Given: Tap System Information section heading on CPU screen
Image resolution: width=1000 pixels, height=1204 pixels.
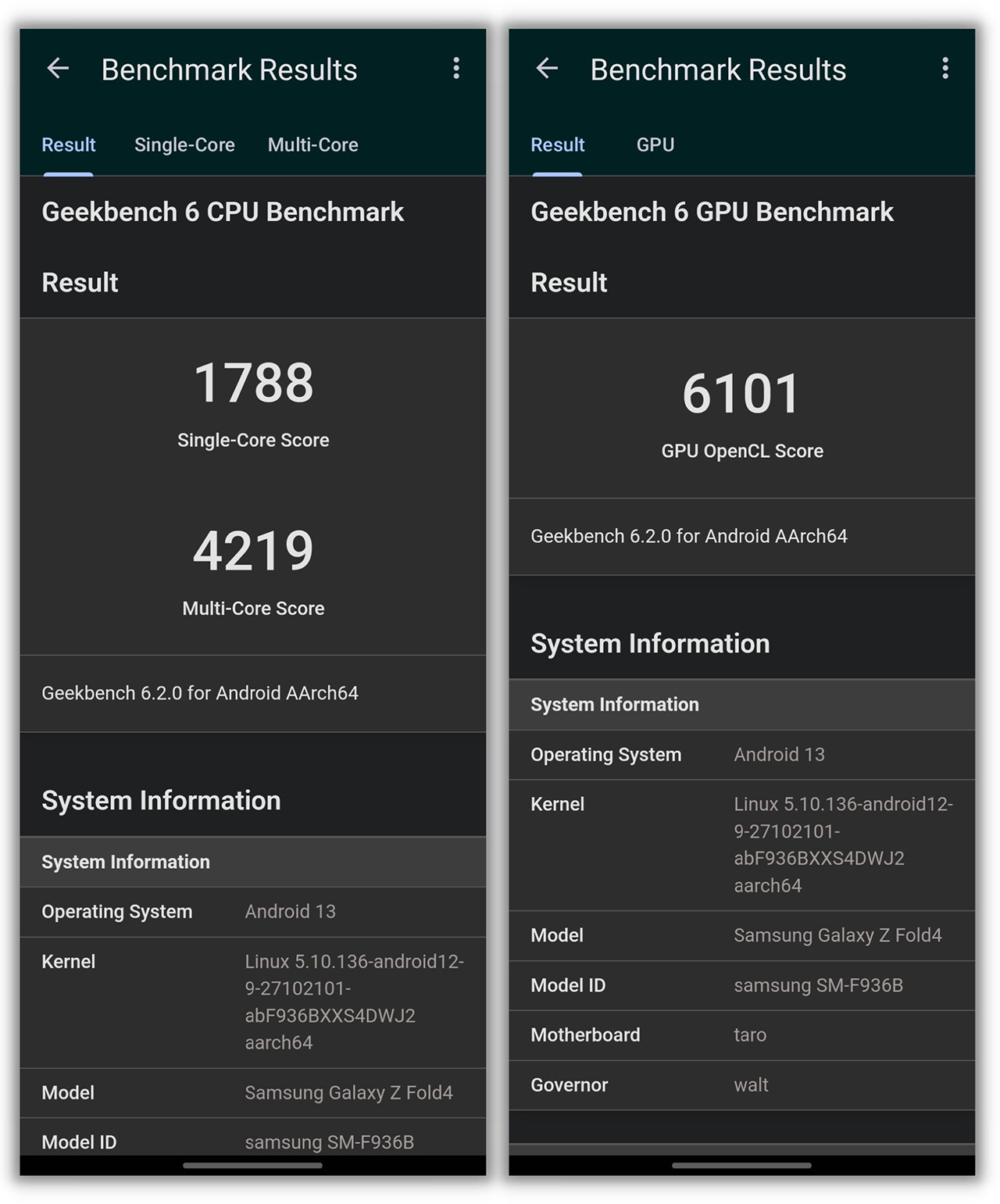Looking at the screenshot, I should [x=161, y=801].
